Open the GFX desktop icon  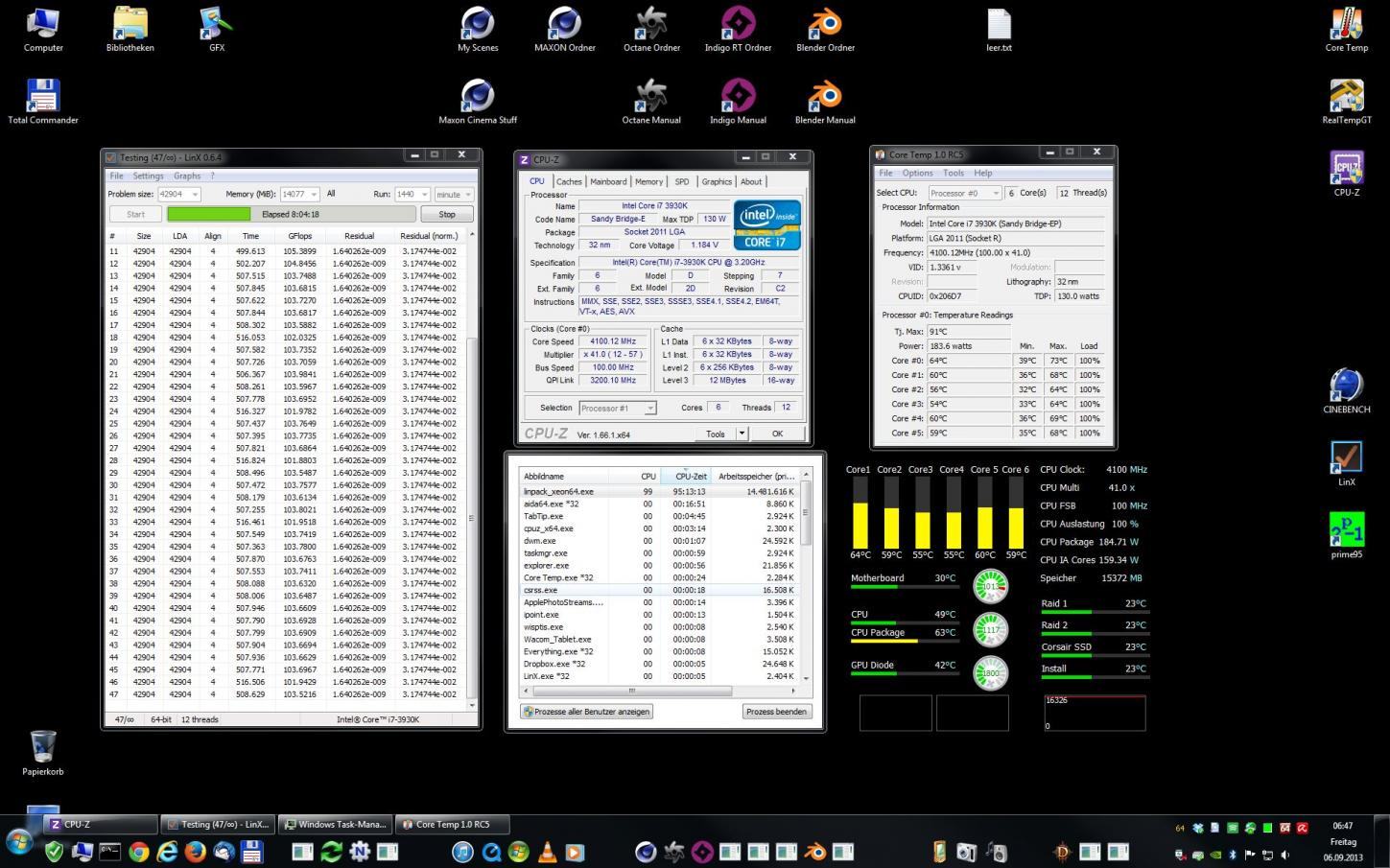click(x=217, y=30)
